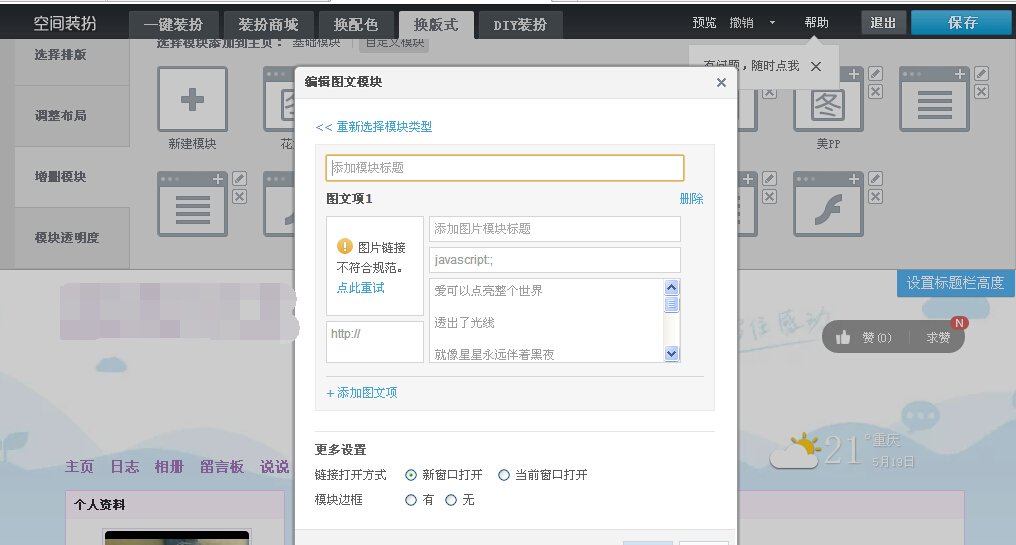Click 添加图文项 link
Screen dimensions: 1016x545
pyautogui.click(x=362, y=393)
